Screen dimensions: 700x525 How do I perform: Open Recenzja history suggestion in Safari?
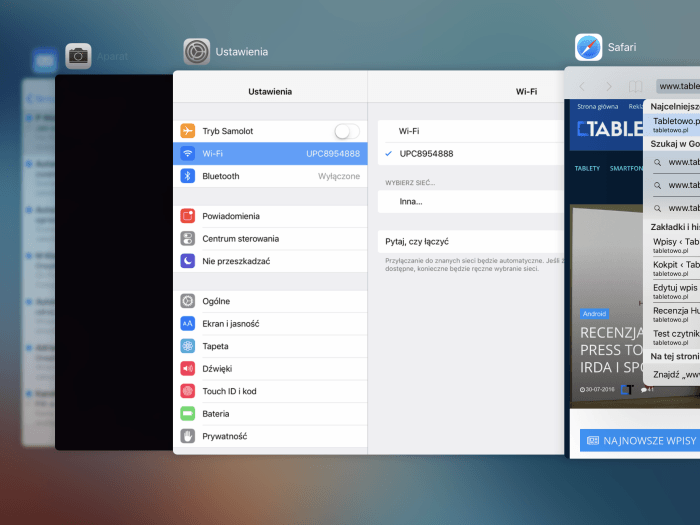pos(671,314)
